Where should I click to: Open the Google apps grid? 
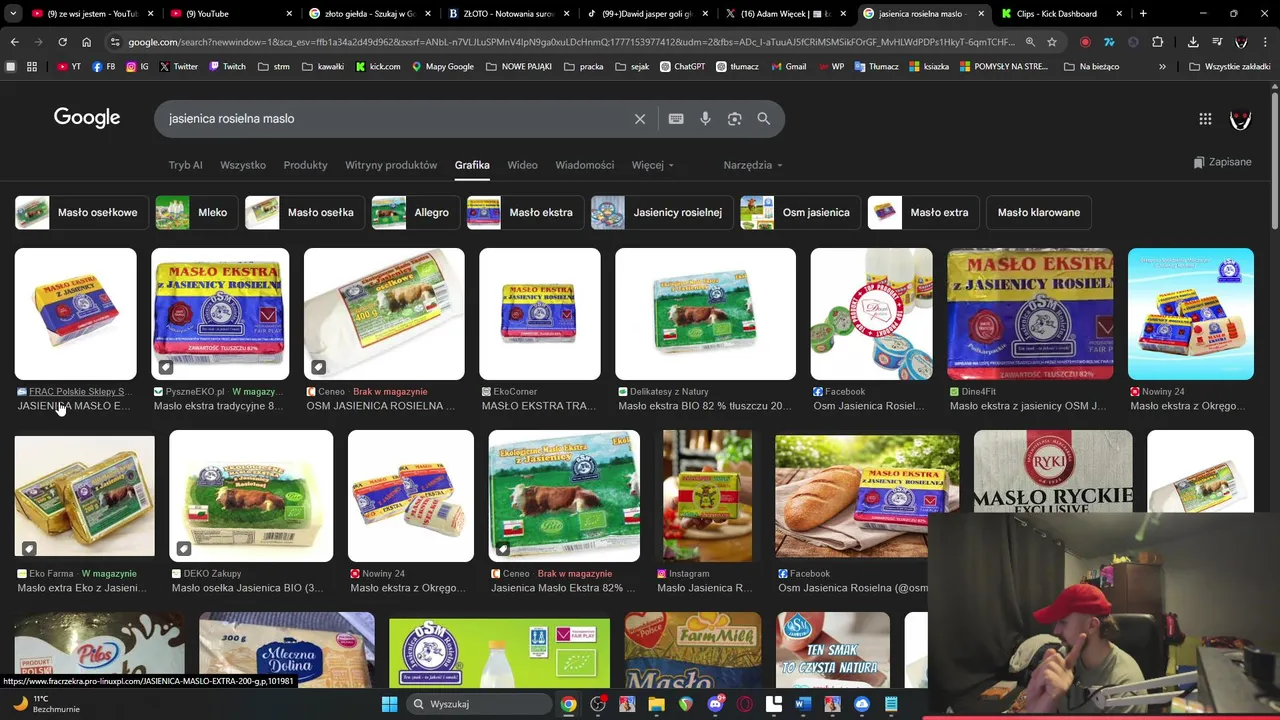(x=1205, y=119)
